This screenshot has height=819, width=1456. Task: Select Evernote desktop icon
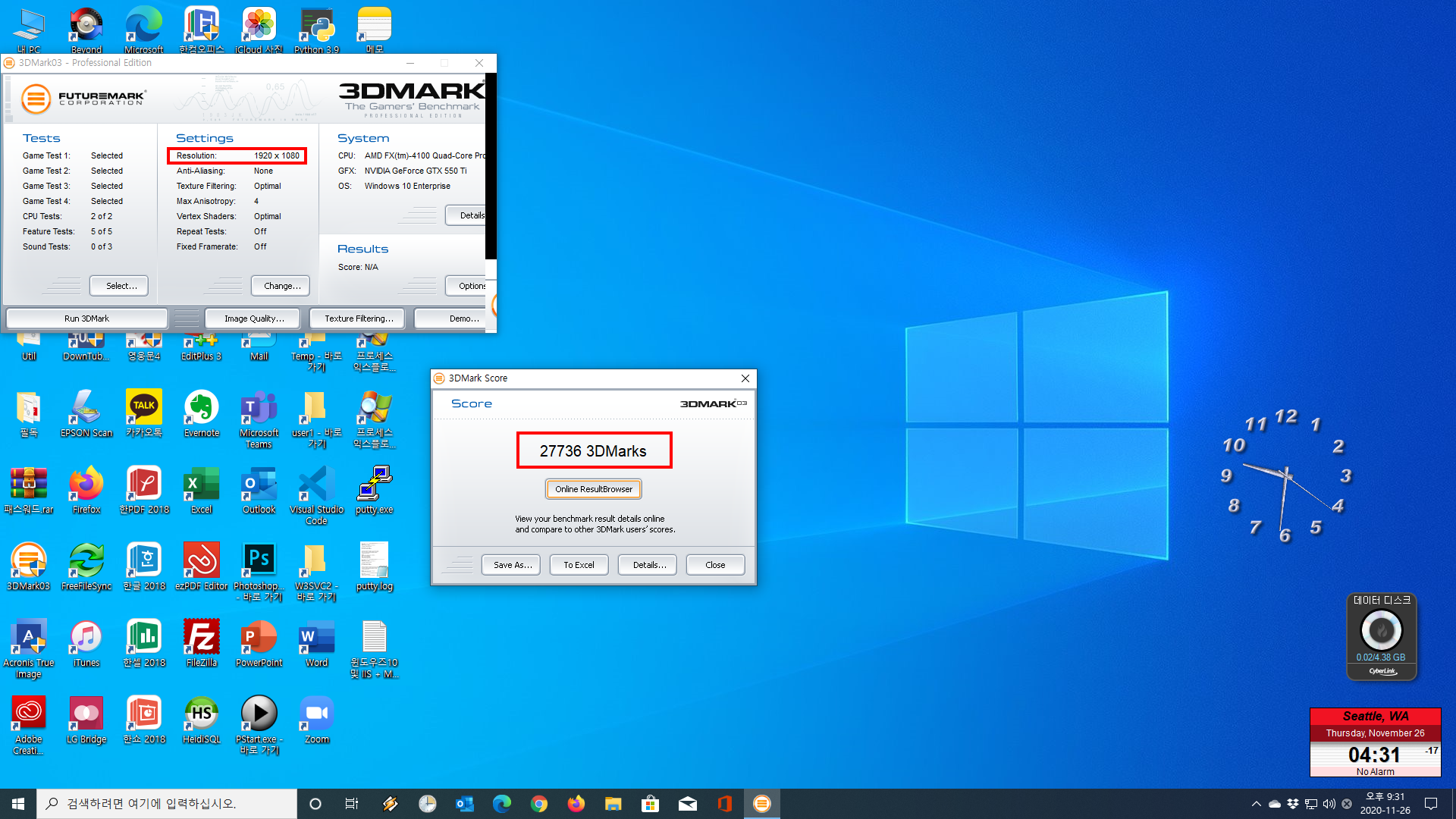pos(202,414)
